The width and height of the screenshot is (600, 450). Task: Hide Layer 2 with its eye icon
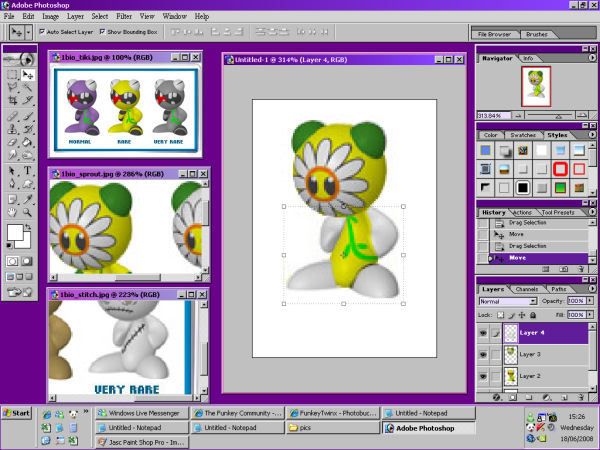point(483,377)
